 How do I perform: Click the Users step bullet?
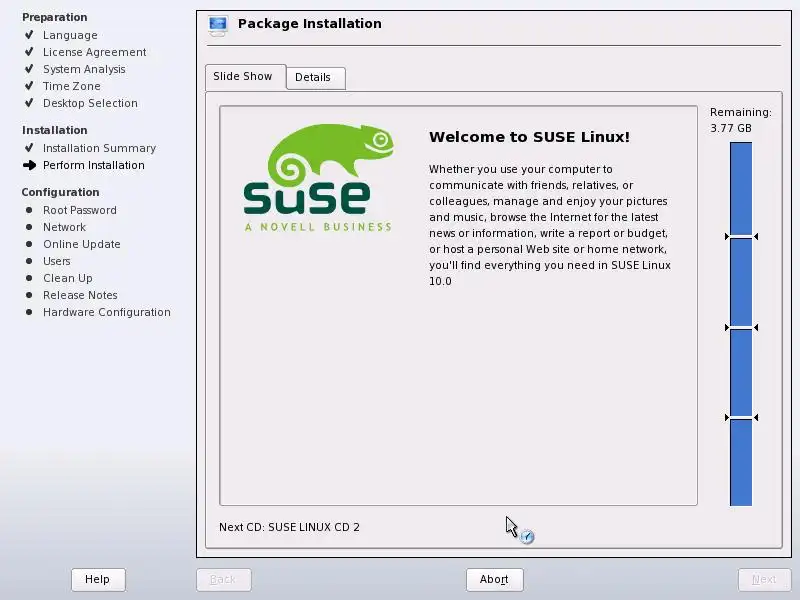[29, 261]
